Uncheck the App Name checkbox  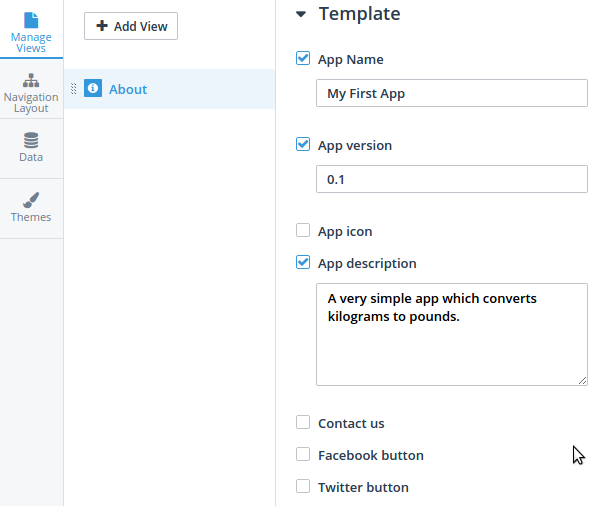[x=303, y=59]
